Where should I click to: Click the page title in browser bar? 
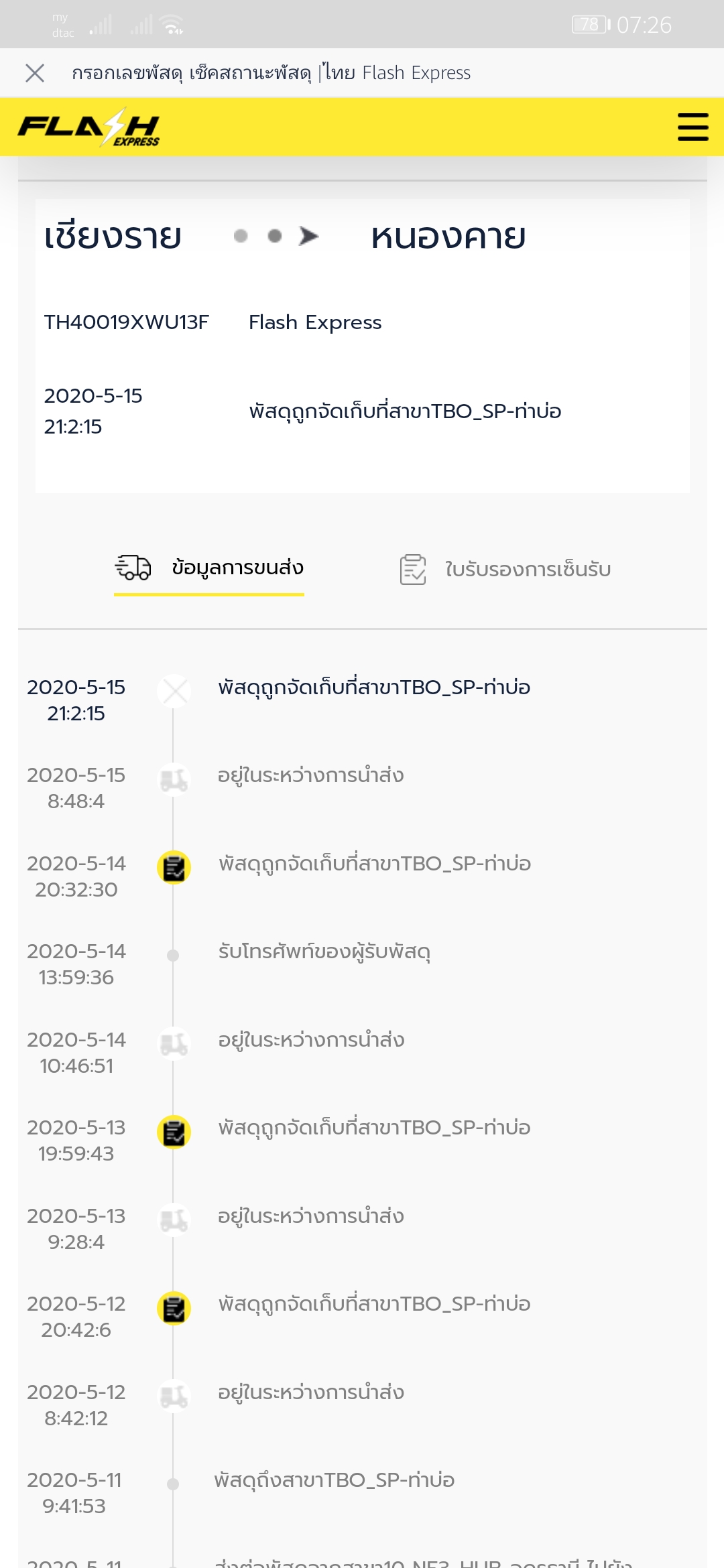tap(271, 72)
